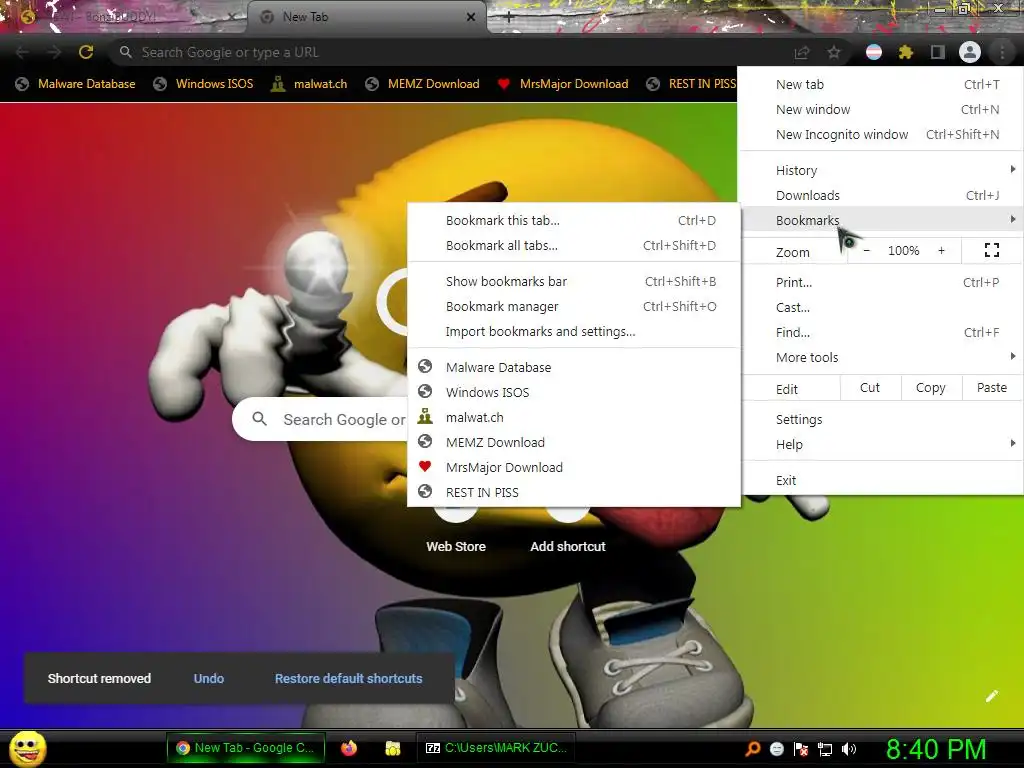Viewport: 1024px width, 768px height.
Task: Select Exit in the Chrome menu
Action: point(882,480)
